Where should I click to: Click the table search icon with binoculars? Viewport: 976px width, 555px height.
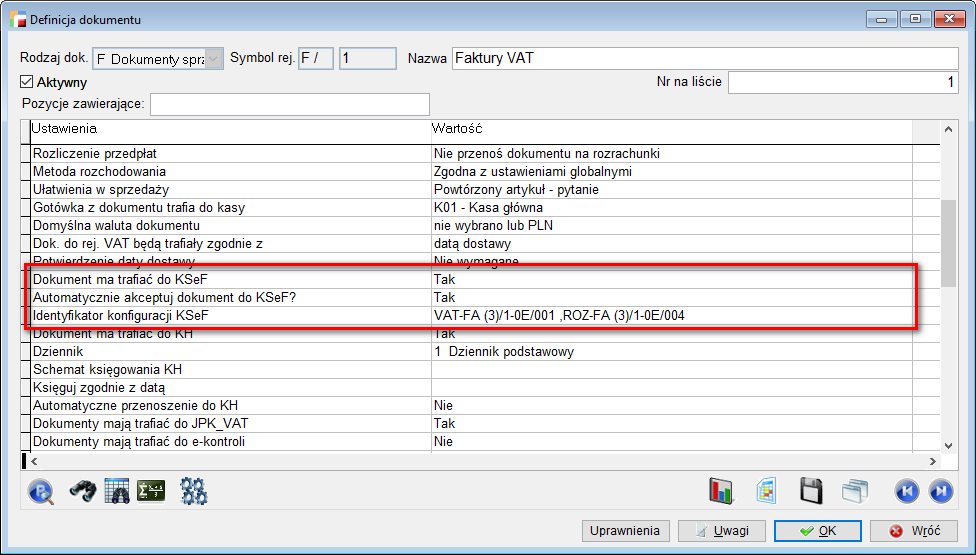[x=117, y=490]
